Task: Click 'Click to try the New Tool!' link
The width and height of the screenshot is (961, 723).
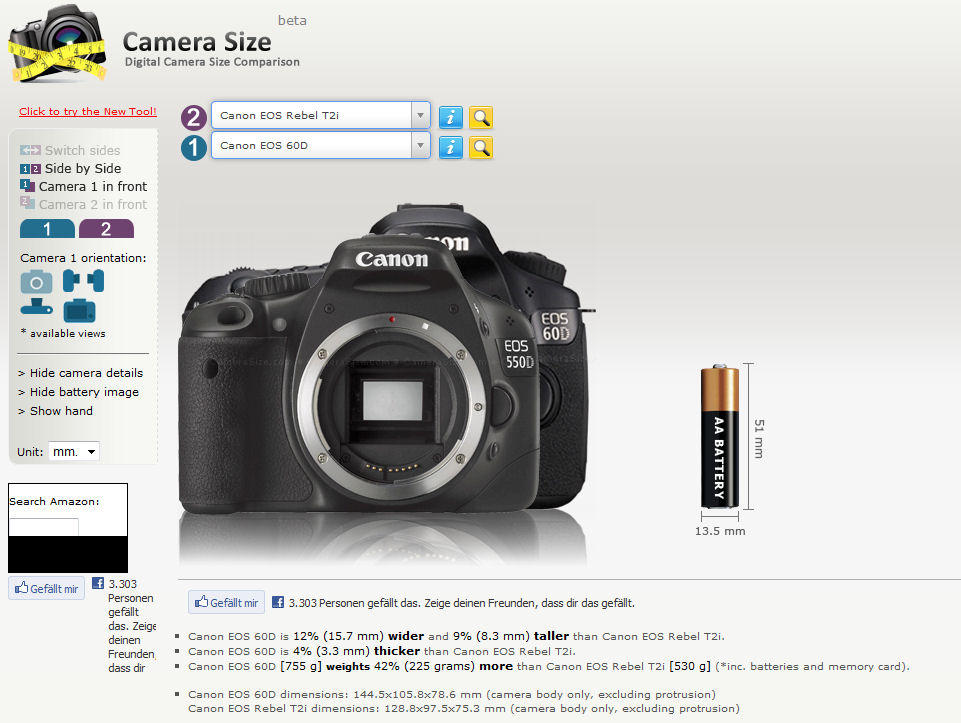Action: point(88,112)
